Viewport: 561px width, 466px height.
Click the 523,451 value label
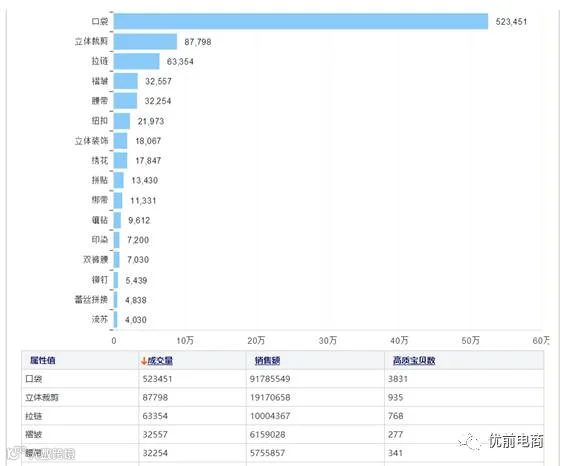point(511,22)
